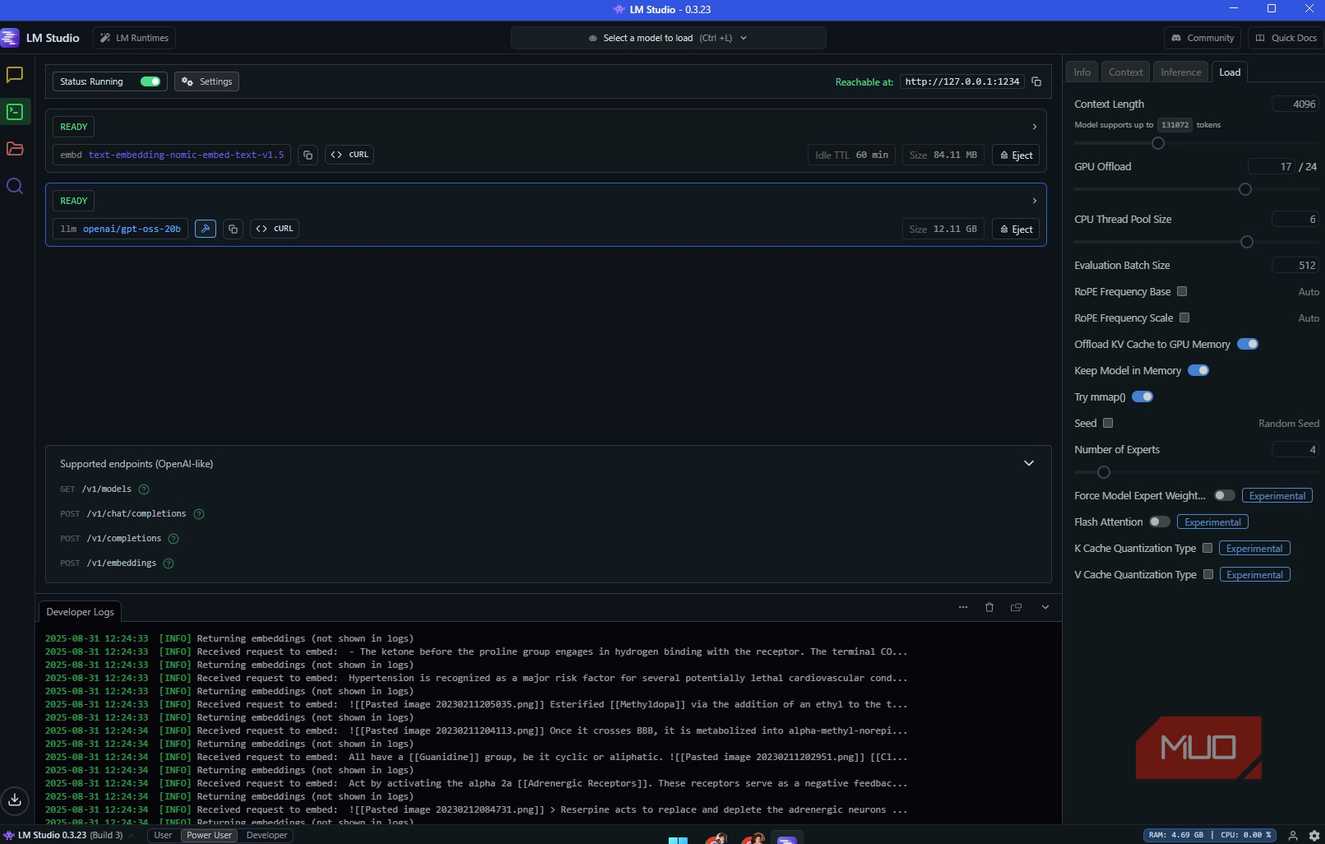1325x844 pixels.
Task: Open the Chat view in sidebar
Action: tap(15, 75)
